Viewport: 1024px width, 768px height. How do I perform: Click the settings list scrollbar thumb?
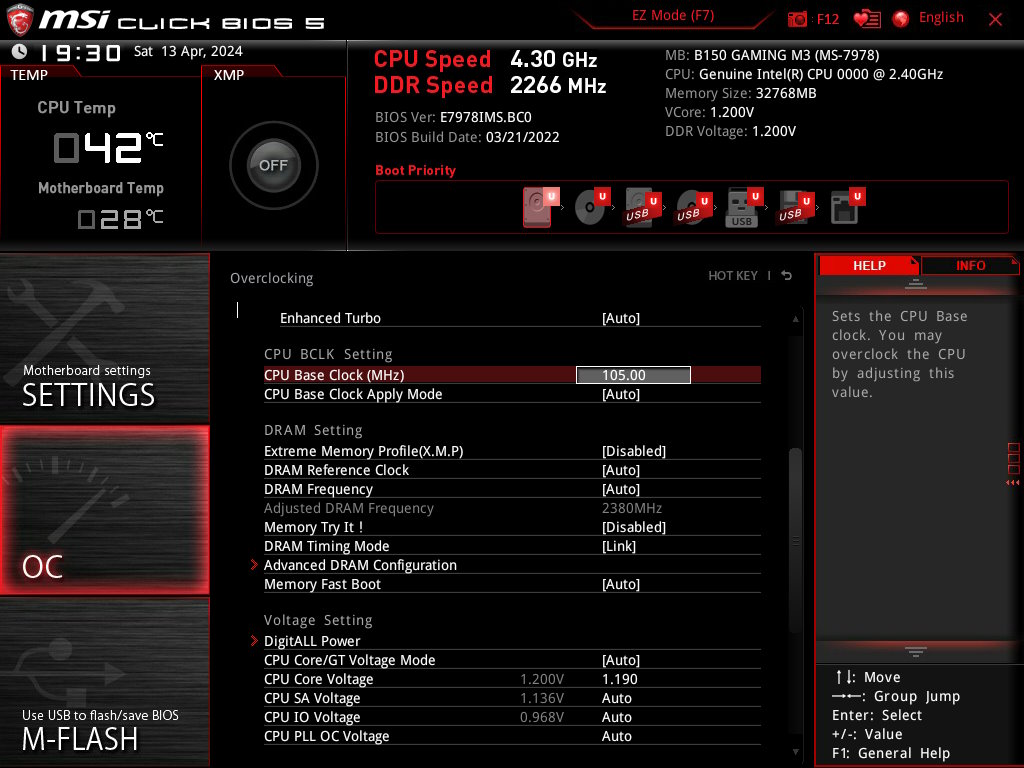click(x=795, y=540)
